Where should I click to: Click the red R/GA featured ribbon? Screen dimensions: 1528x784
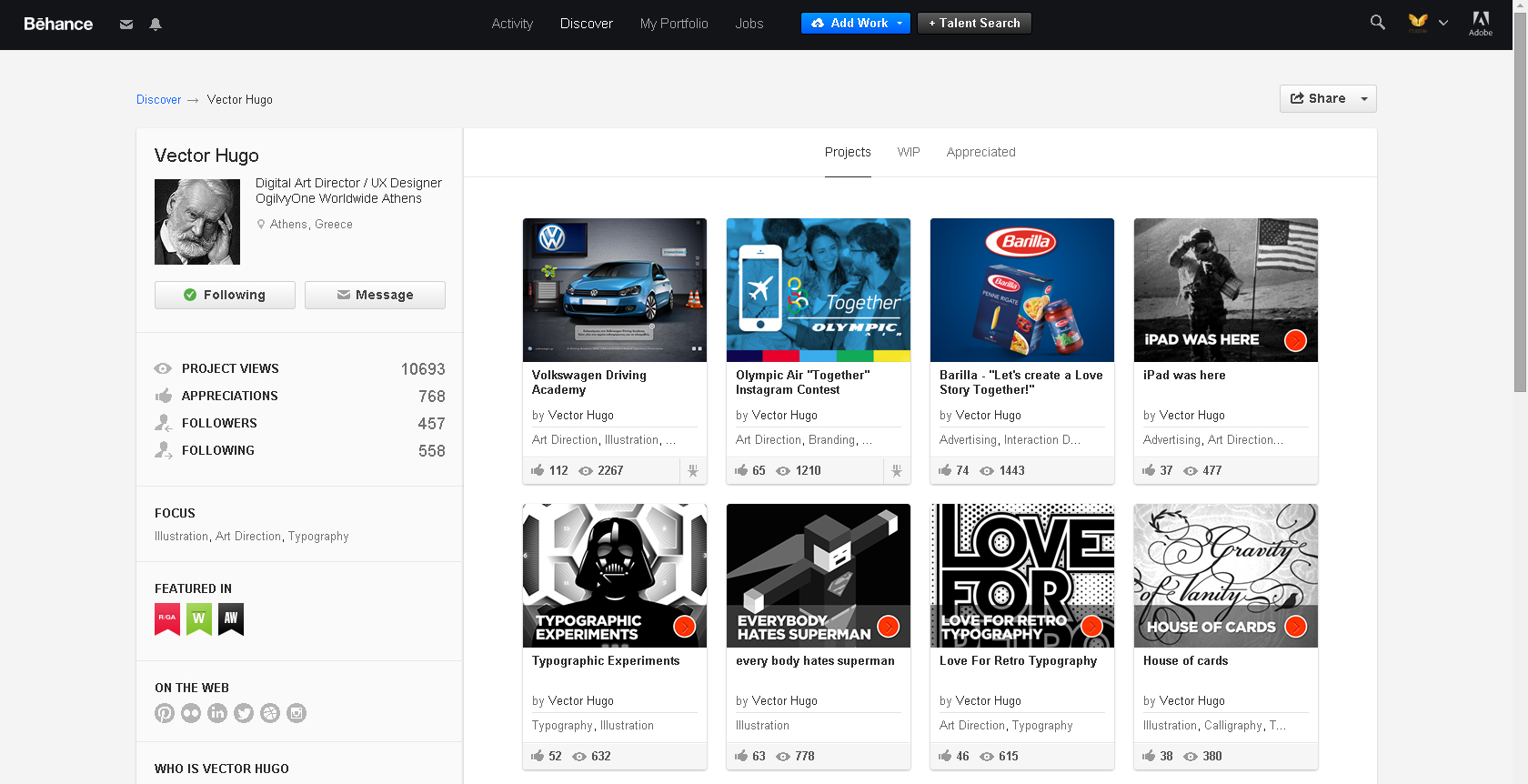(x=167, y=619)
